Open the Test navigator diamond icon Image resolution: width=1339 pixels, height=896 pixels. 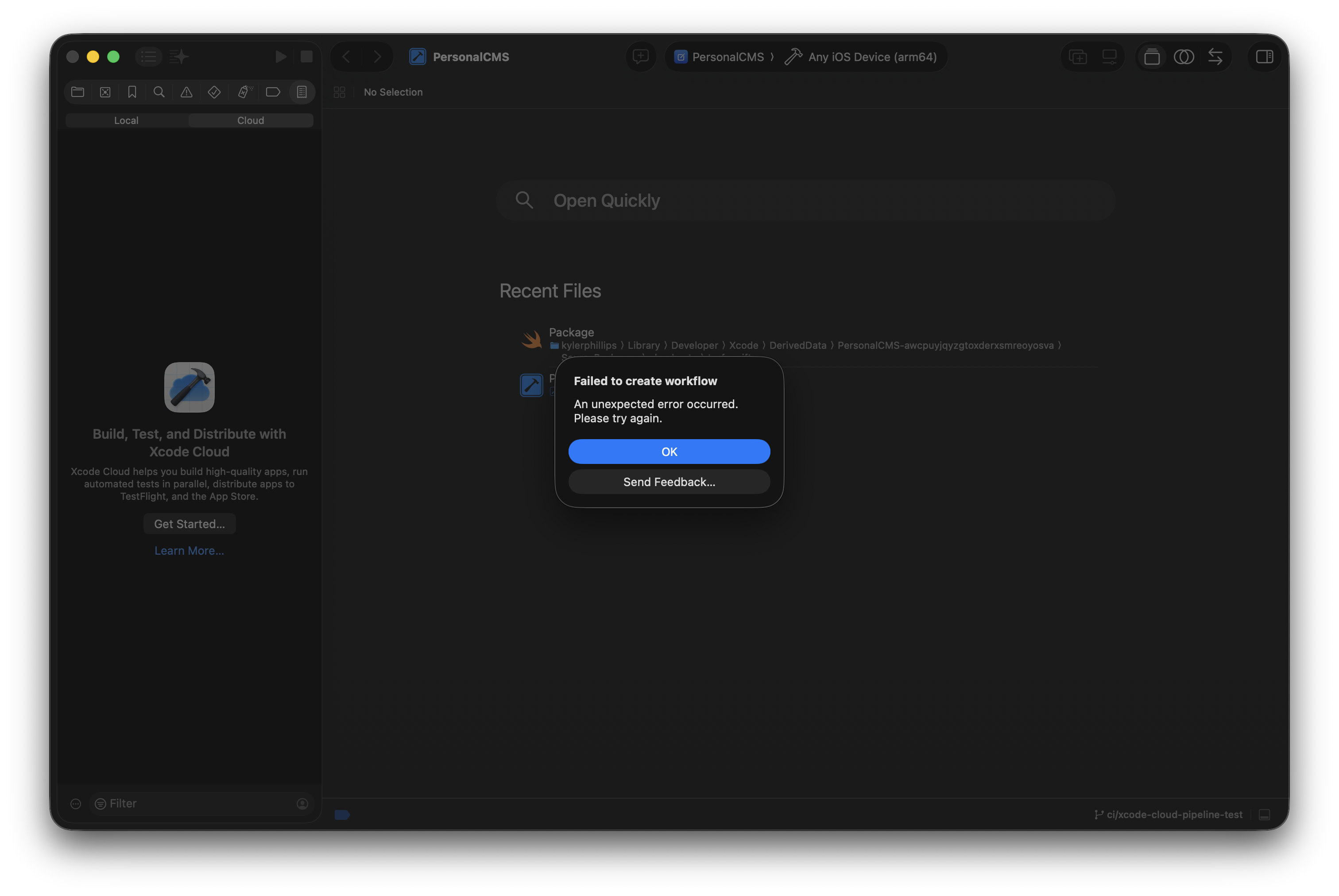click(214, 92)
